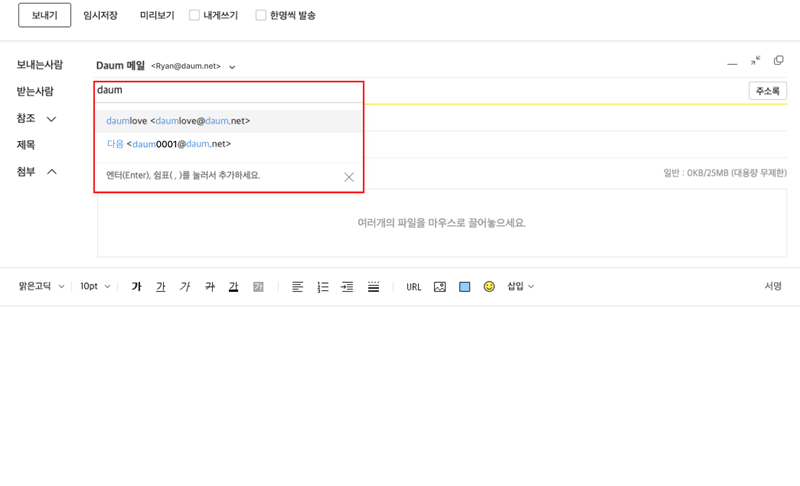This screenshot has height=486, width=800.
Task: Enable the 내게쓰기 checkbox
Action: coord(194,15)
